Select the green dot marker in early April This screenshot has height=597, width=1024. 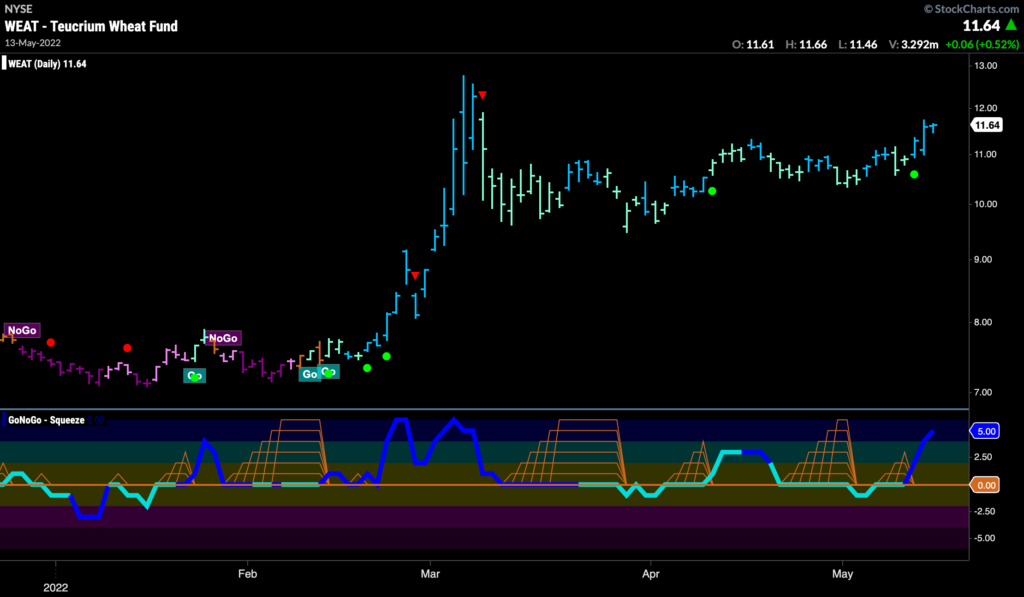tap(712, 191)
